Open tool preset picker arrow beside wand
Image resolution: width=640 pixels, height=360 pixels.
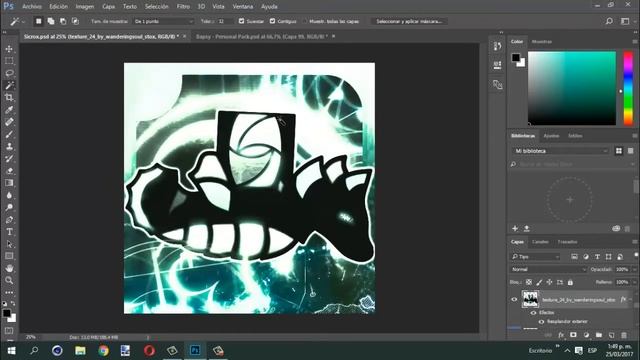tap(24, 21)
